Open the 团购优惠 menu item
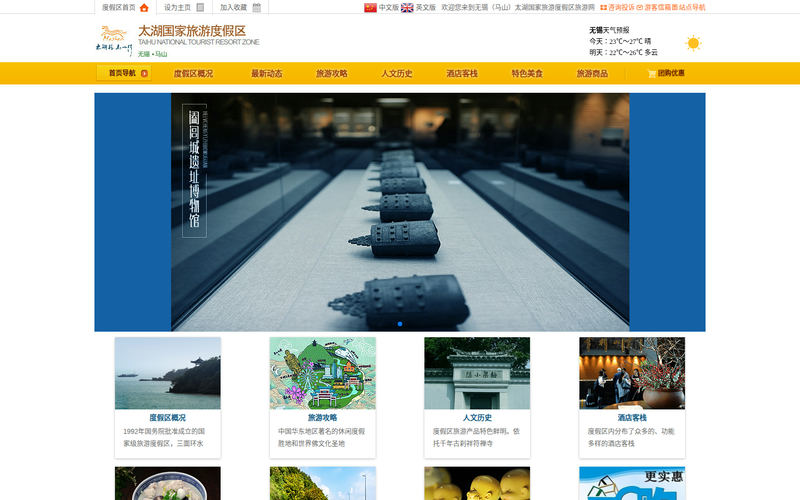Viewport: 800px width, 500px height. click(x=671, y=73)
